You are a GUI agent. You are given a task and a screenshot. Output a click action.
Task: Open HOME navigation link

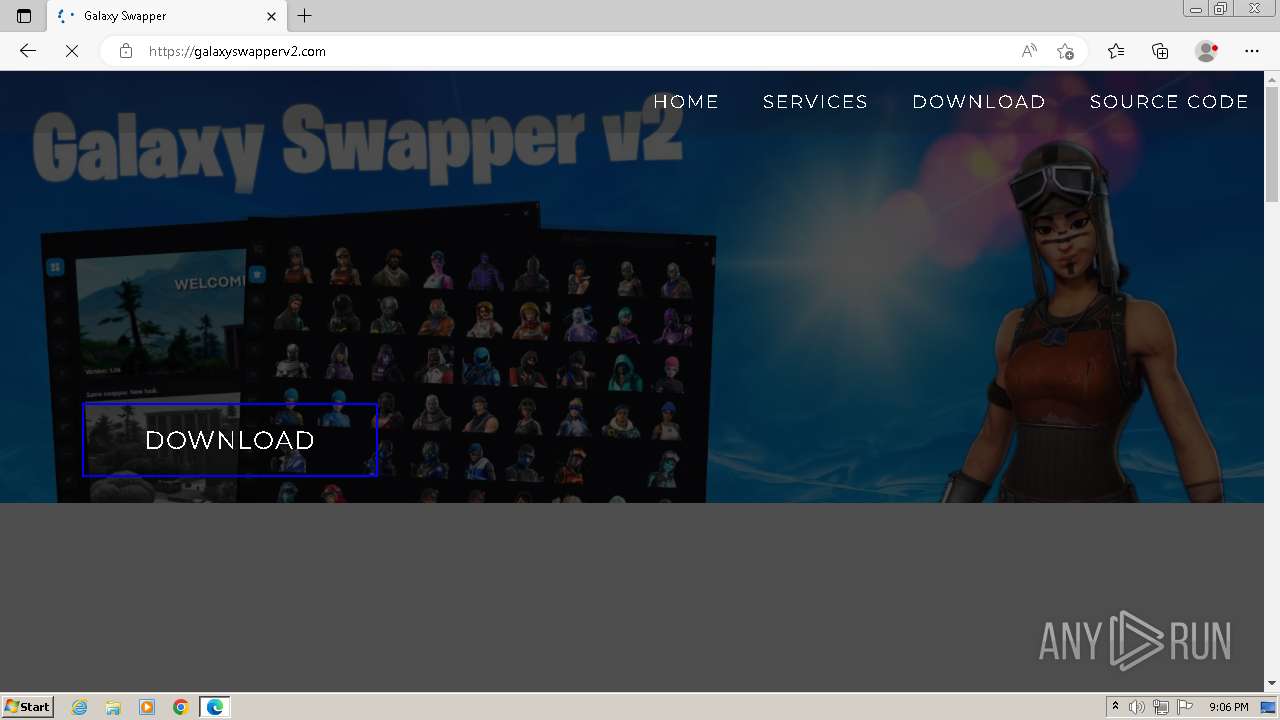coord(686,102)
